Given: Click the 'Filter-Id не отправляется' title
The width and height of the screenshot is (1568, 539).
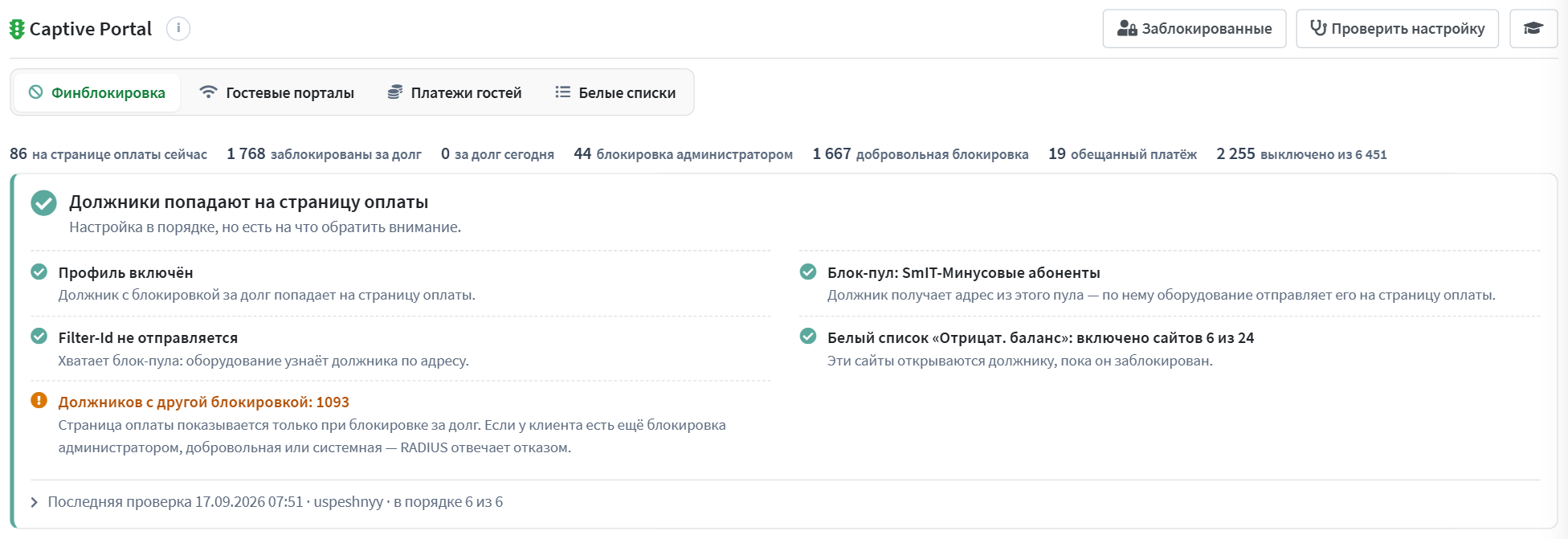Looking at the screenshot, I should 148,337.
